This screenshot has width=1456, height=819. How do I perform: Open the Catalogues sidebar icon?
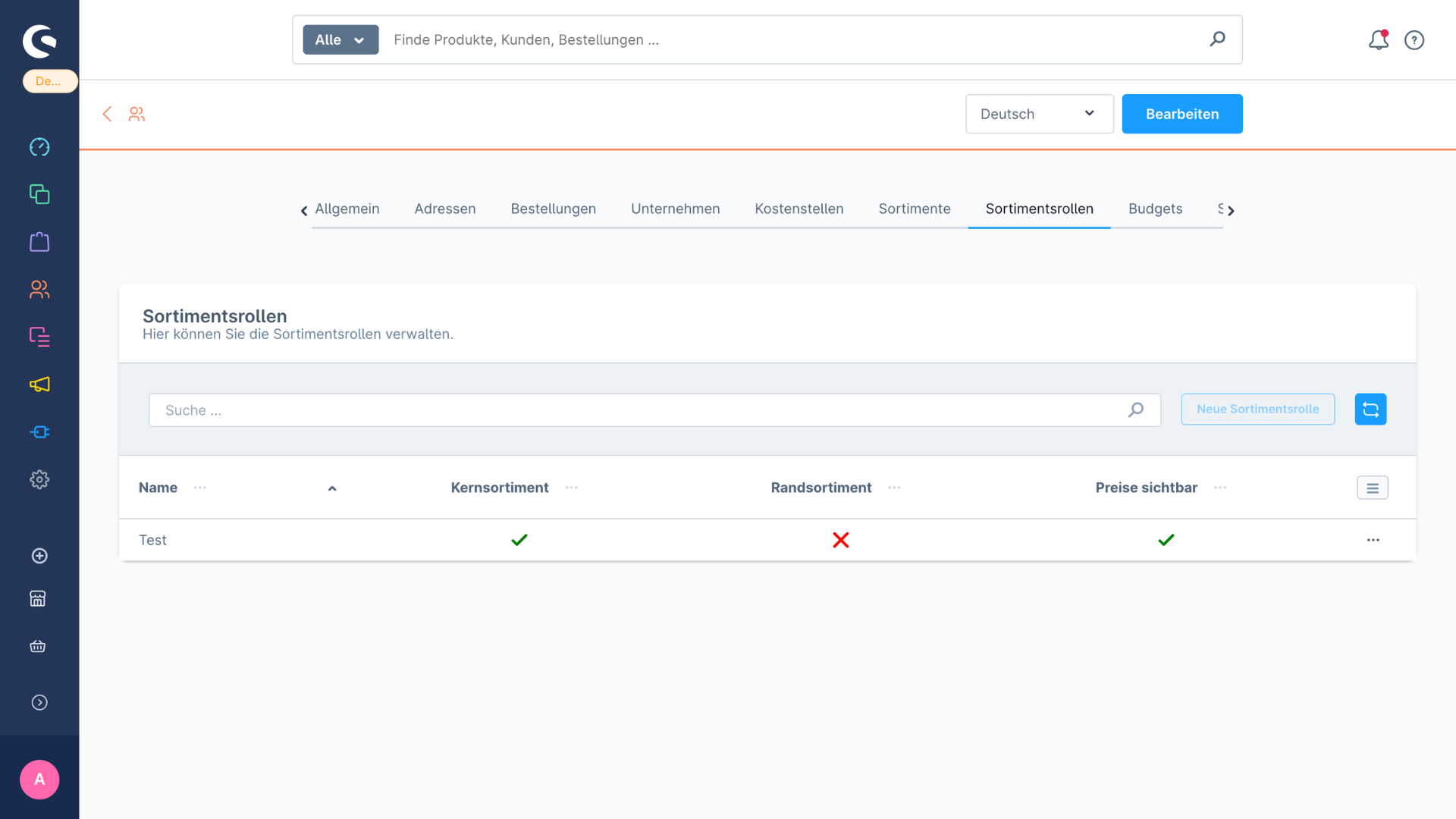[39, 194]
